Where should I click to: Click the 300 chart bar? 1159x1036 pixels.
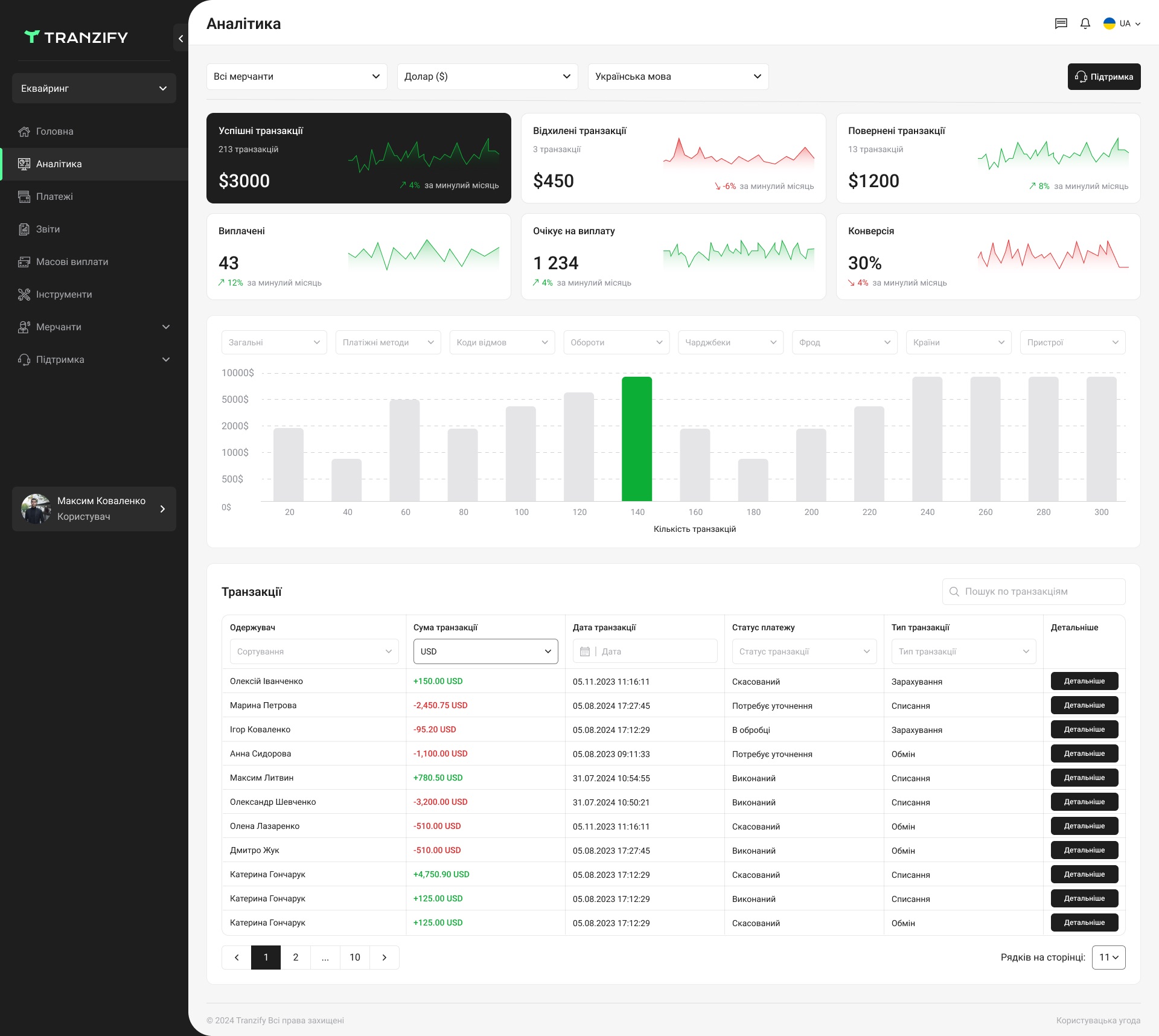(x=1101, y=439)
